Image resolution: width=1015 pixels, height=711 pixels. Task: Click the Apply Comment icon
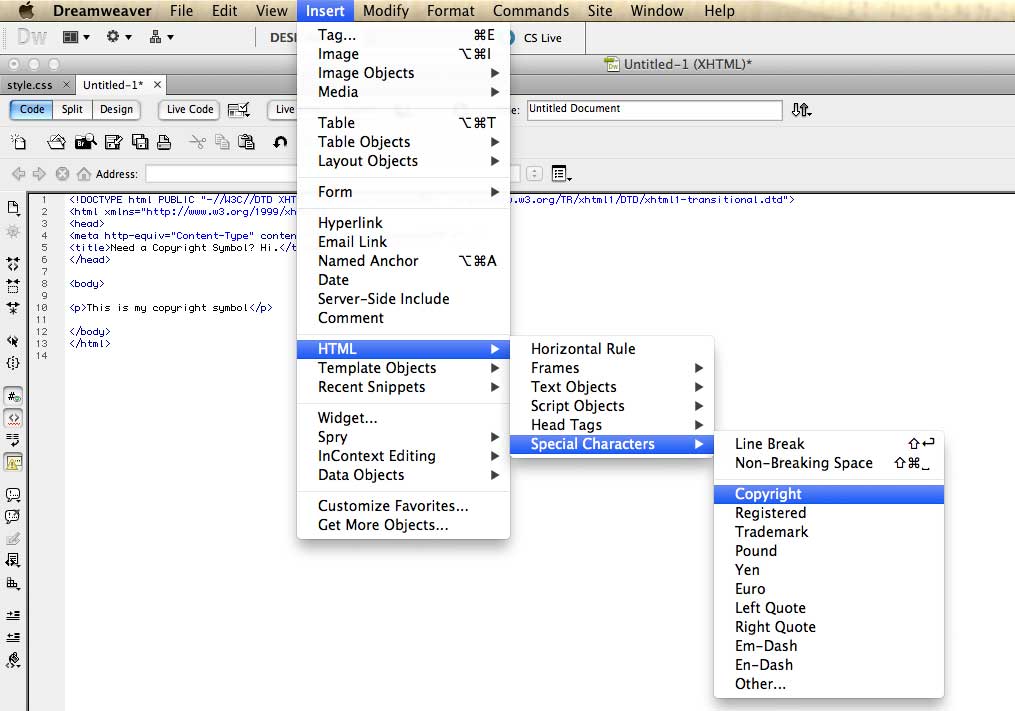(13, 495)
